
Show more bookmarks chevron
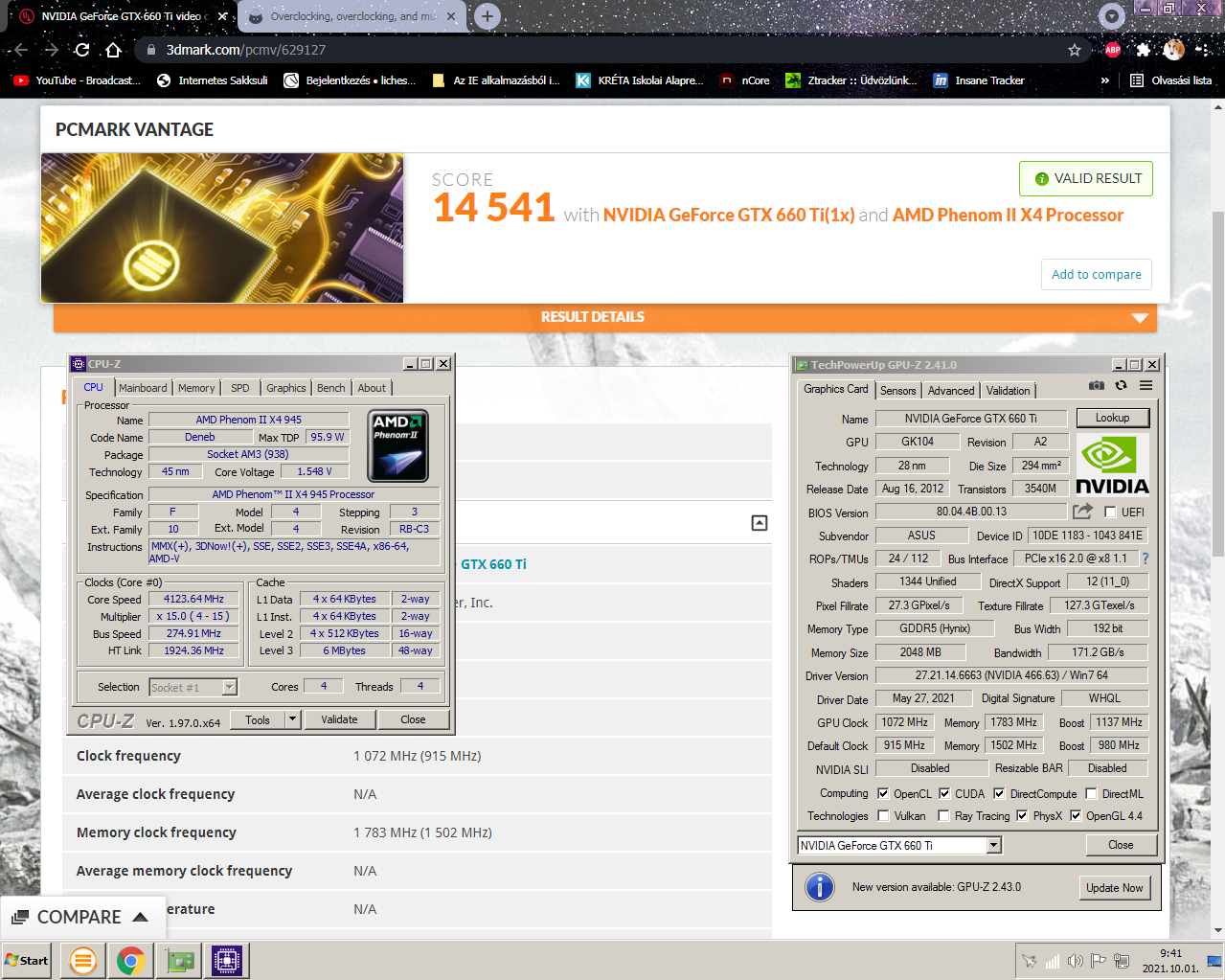tap(1105, 80)
